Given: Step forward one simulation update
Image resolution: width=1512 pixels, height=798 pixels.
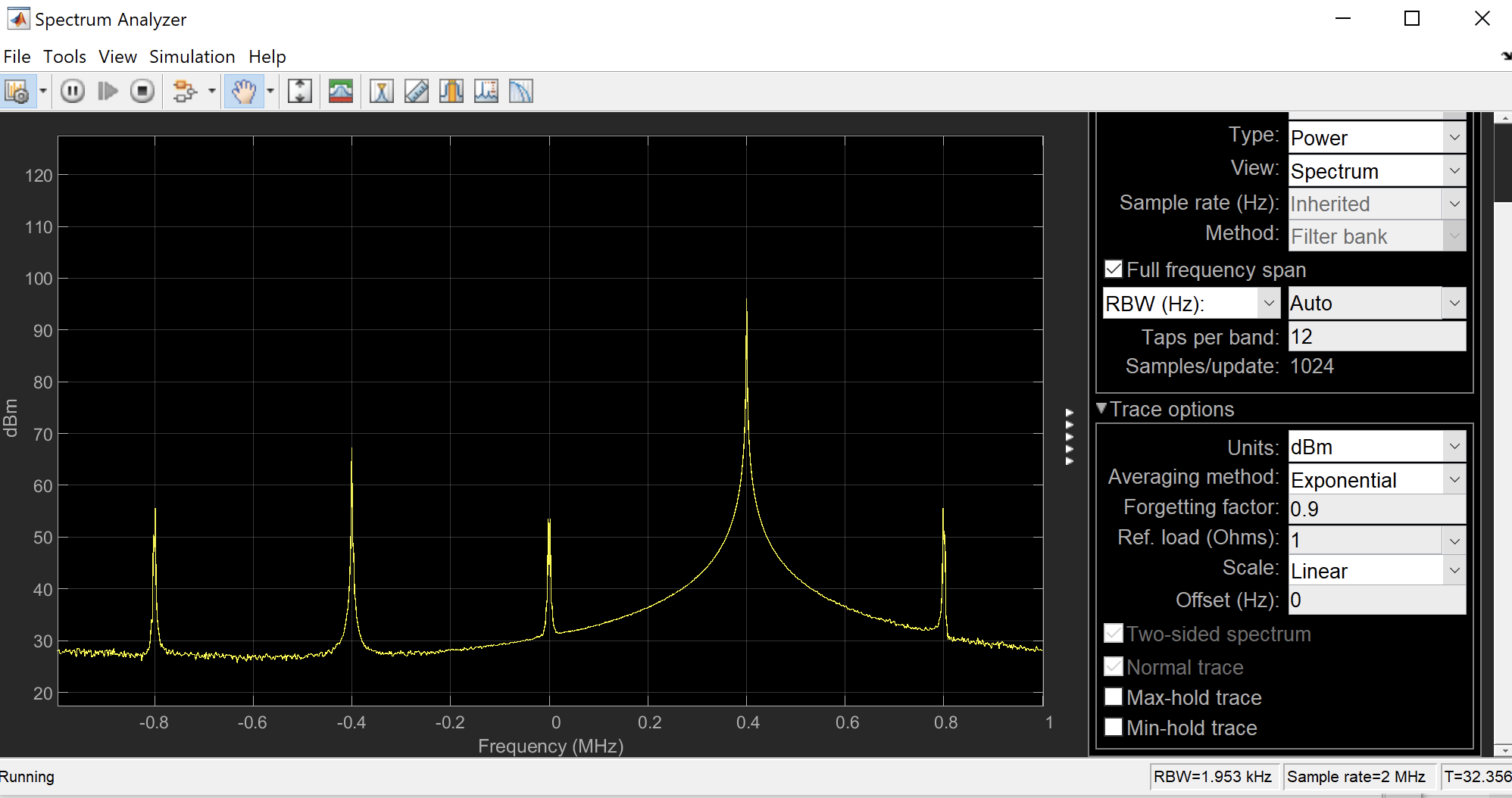Looking at the screenshot, I should [x=108, y=91].
